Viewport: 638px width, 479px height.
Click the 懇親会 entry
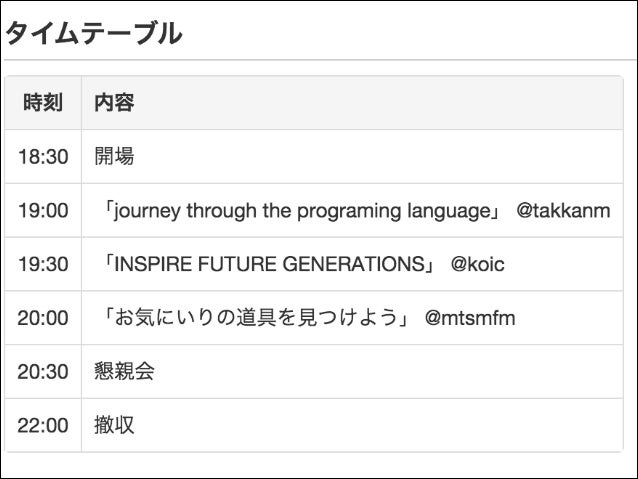coord(124,371)
